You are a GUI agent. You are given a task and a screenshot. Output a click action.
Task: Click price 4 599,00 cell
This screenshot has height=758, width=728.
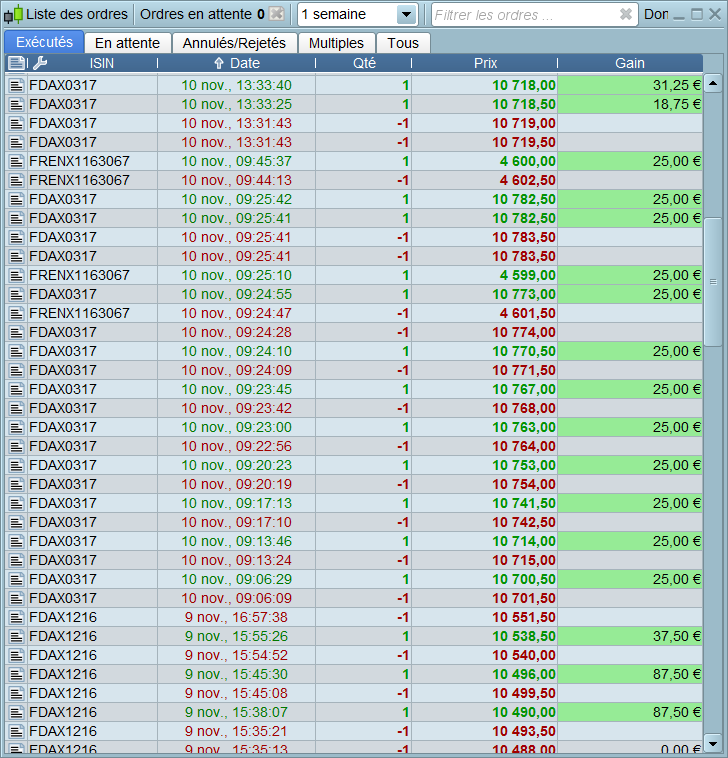point(484,276)
